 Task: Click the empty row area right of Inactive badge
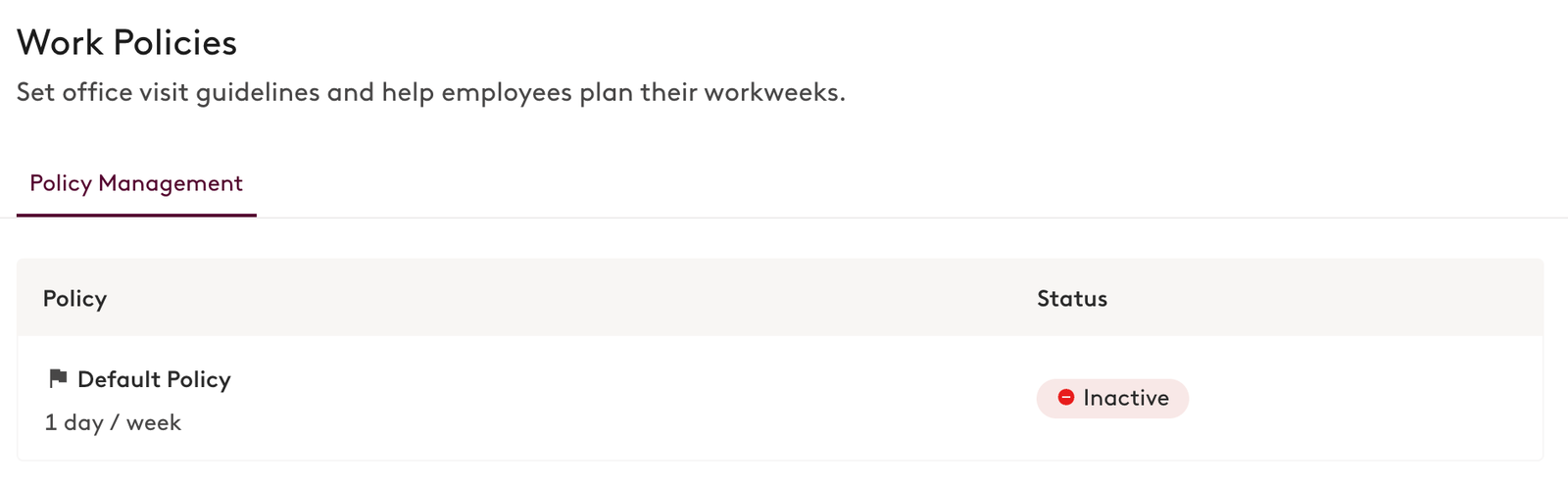(x=1365, y=398)
